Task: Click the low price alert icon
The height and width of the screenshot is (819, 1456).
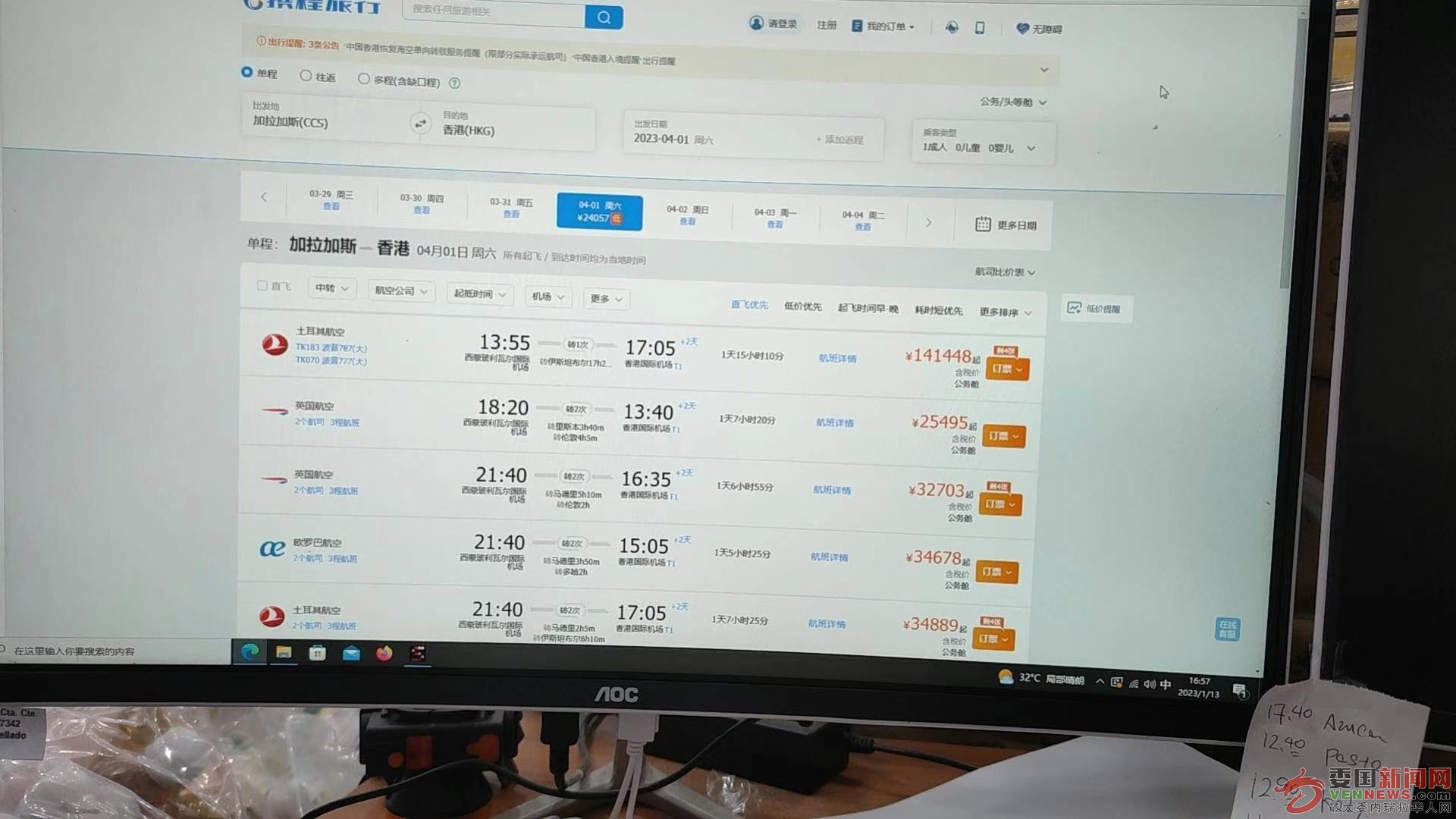Action: tap(1074, 308)
